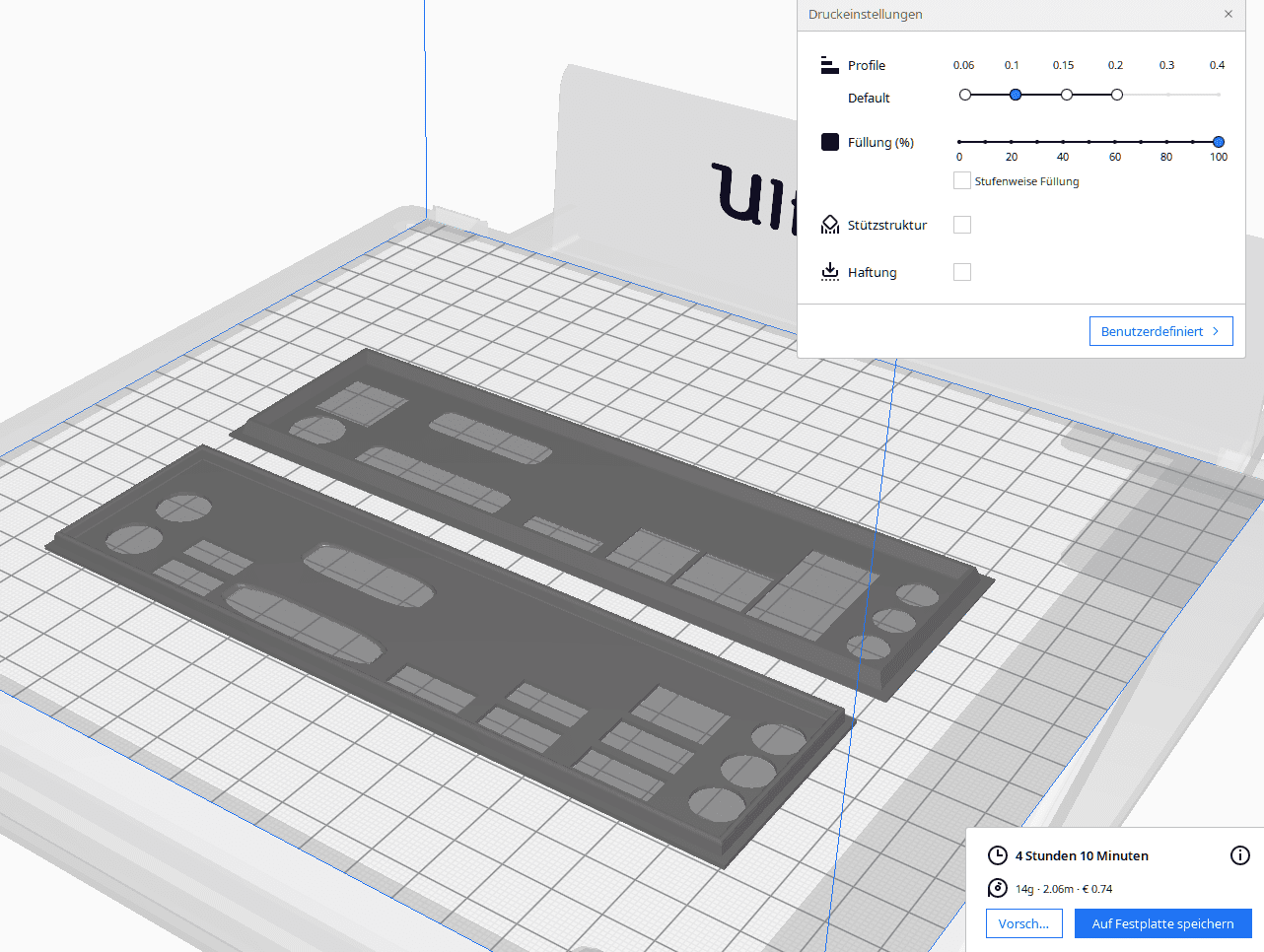
Task: Select the 0.2 profile stop
Action: [x=1117, y=95]
